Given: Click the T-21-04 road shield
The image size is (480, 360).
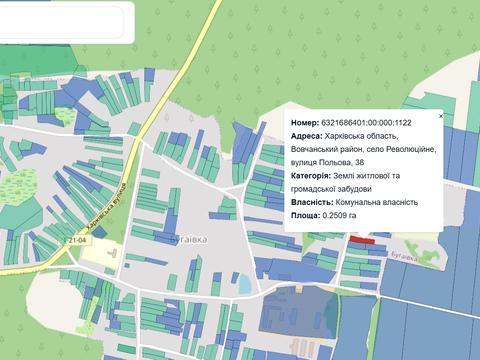Looking at the screenshot, I should click(74, 241).
